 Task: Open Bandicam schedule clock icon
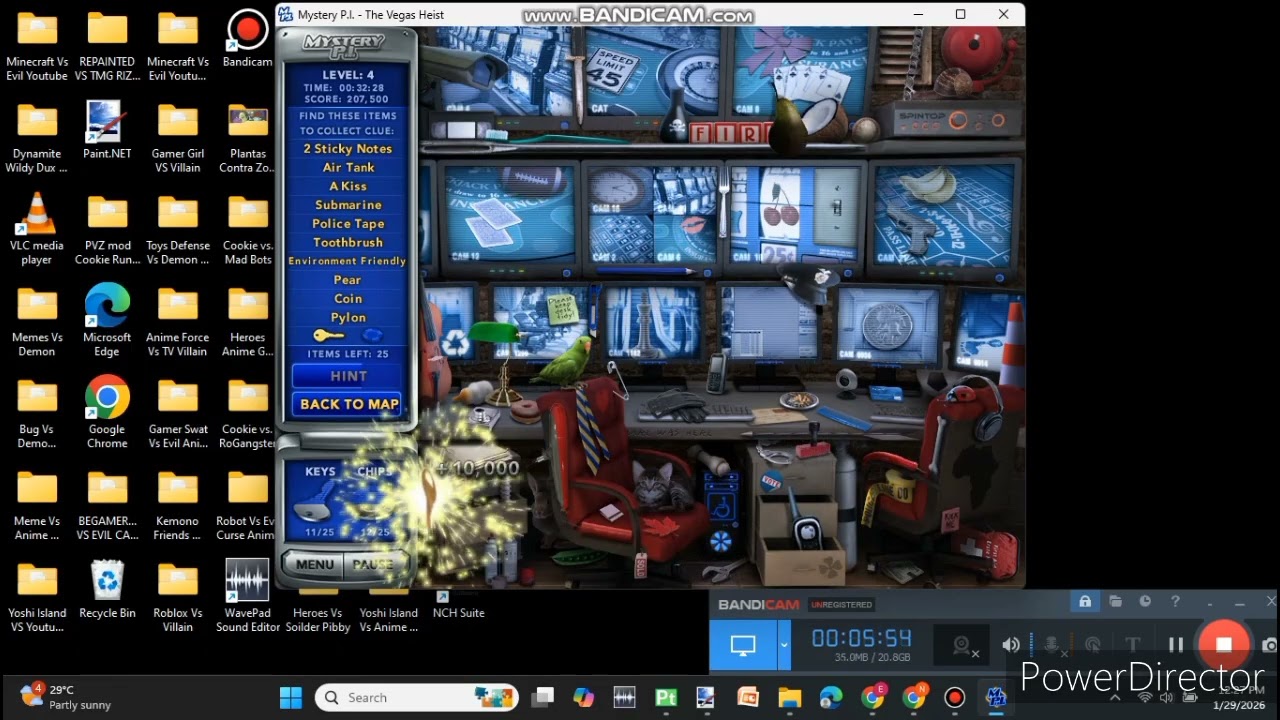pos(1145,601)
